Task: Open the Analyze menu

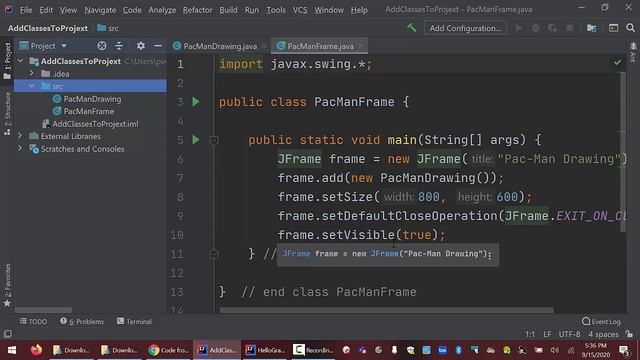Action: coord(162,10)
